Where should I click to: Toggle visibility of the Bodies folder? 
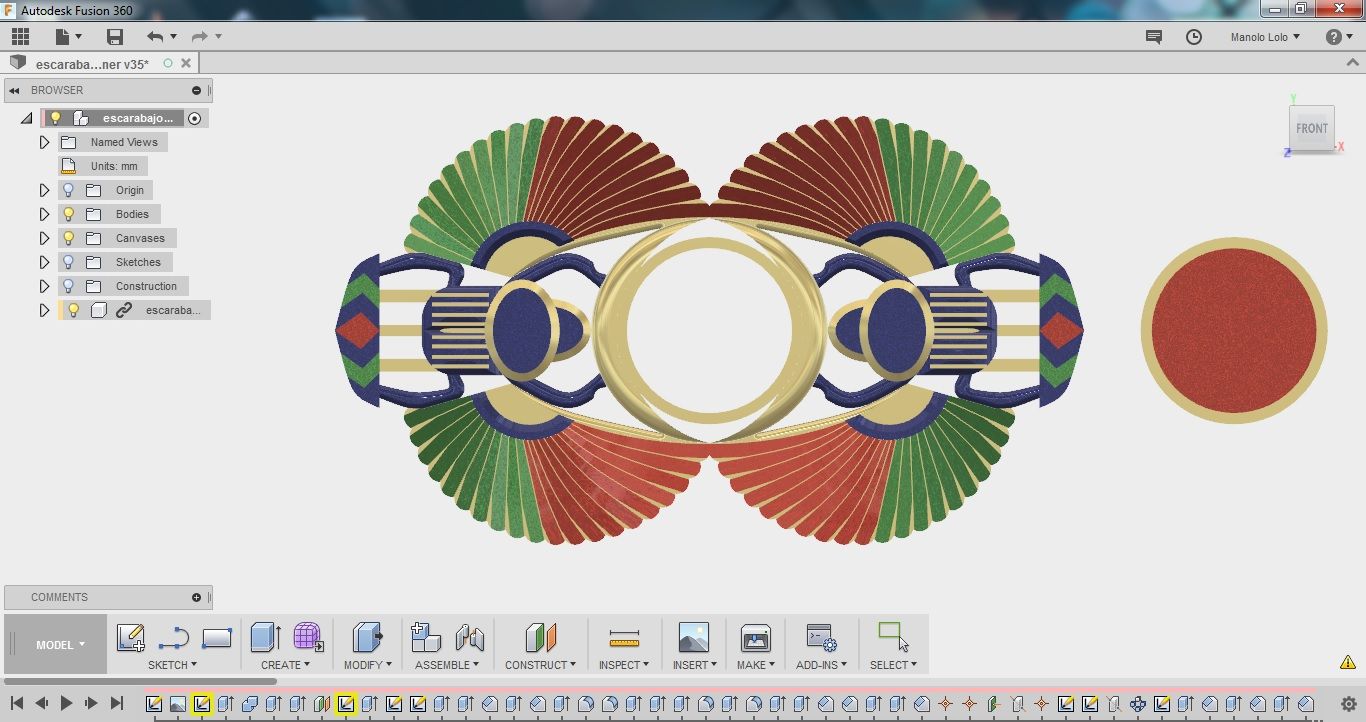(67, 213)
